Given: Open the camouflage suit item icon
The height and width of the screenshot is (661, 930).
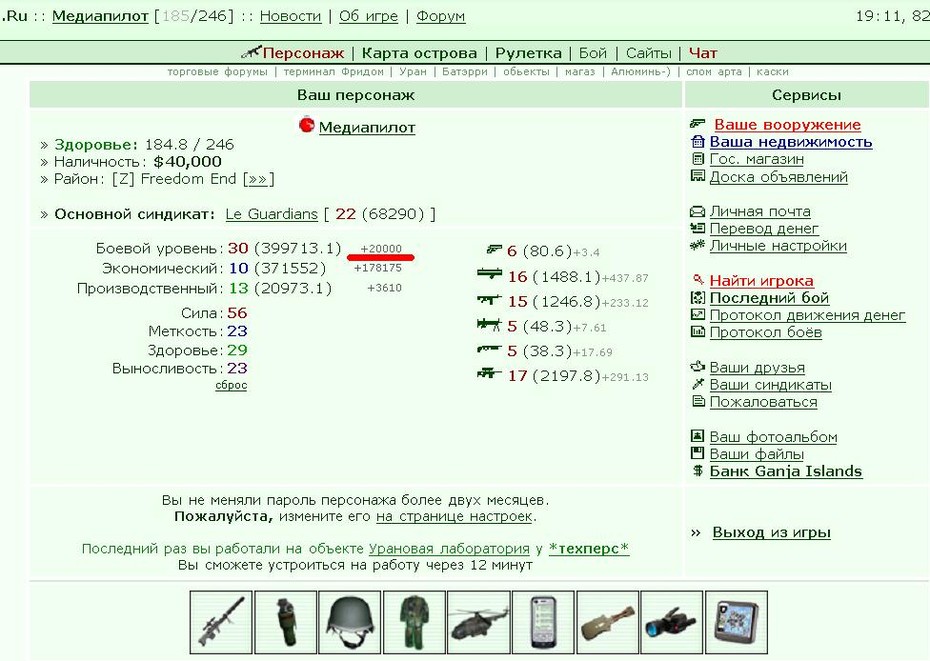Looking at the screenshot, I should 414,622.
